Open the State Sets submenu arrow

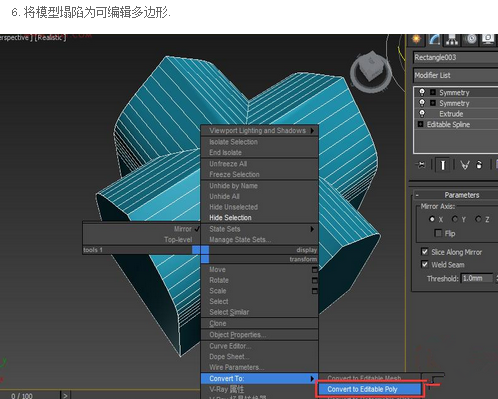312,229
